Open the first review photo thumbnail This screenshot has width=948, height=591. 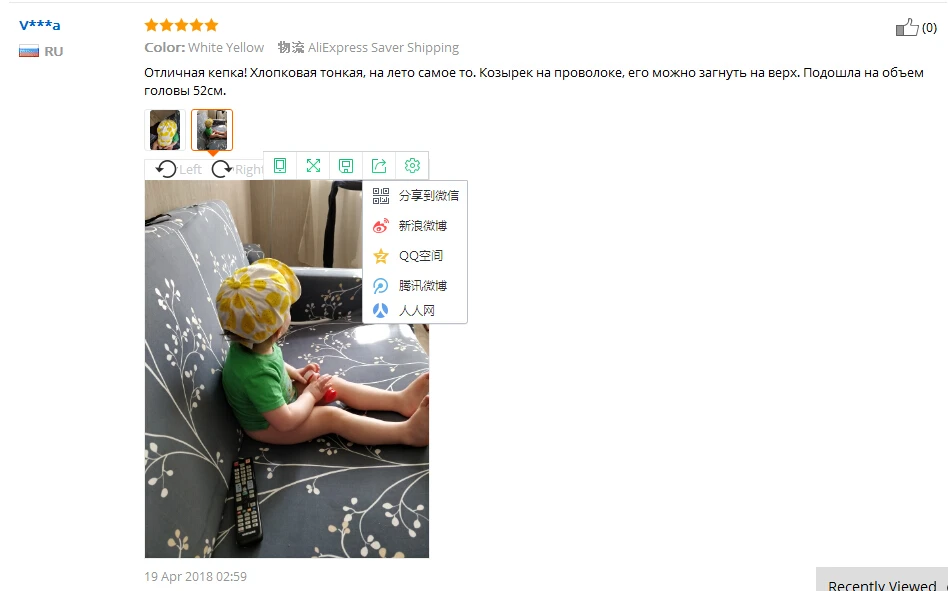pos(164,130)
